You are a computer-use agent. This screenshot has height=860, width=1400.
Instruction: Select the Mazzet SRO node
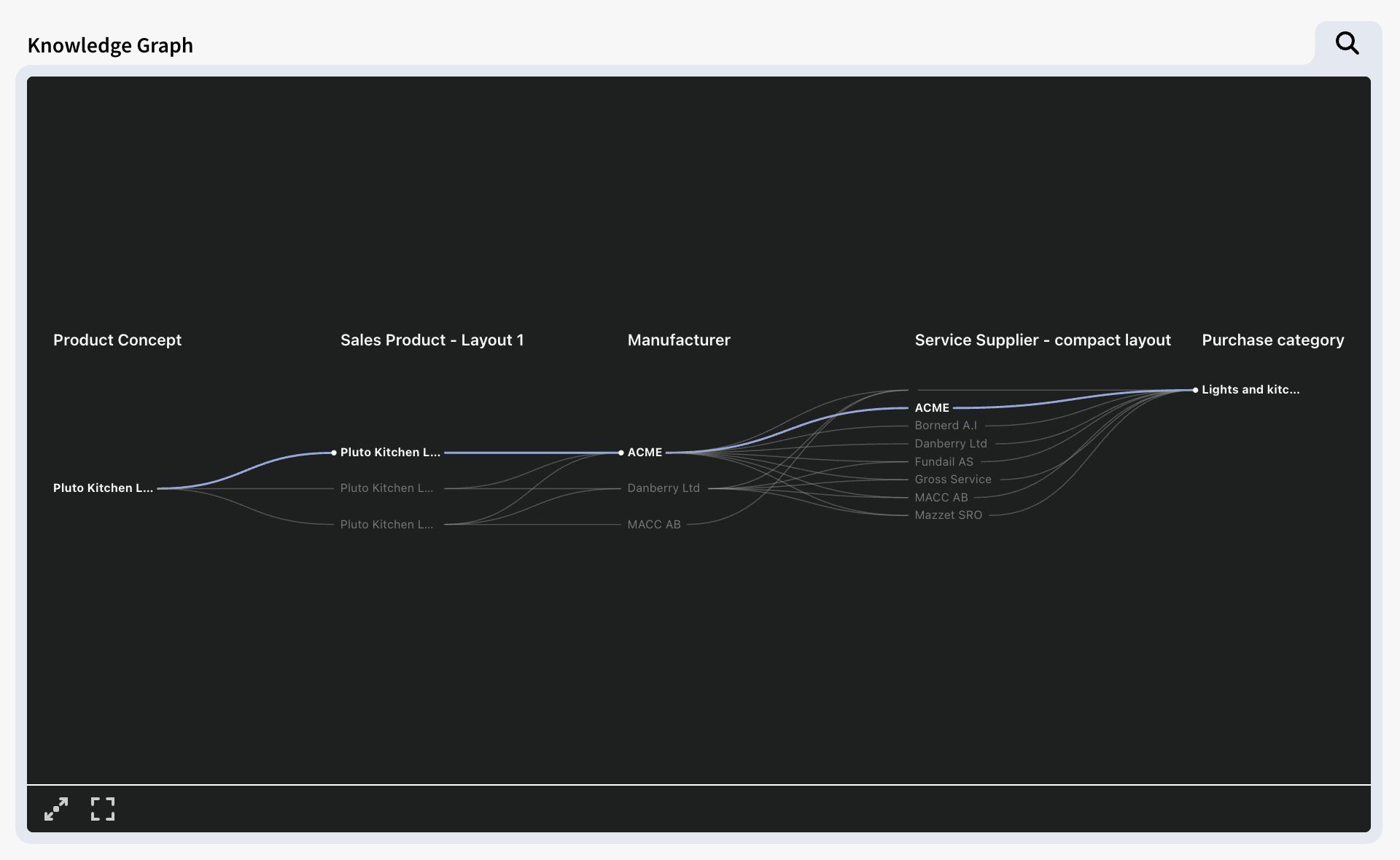[x=948, y=515]
